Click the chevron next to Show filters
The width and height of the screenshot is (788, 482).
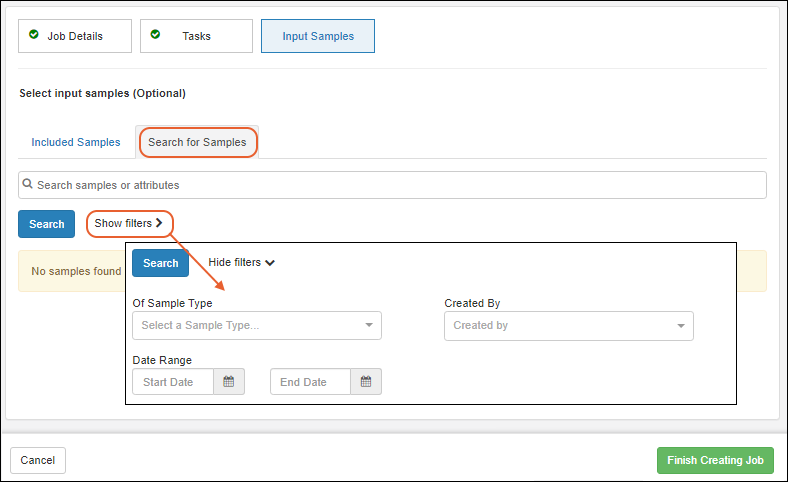159,223
